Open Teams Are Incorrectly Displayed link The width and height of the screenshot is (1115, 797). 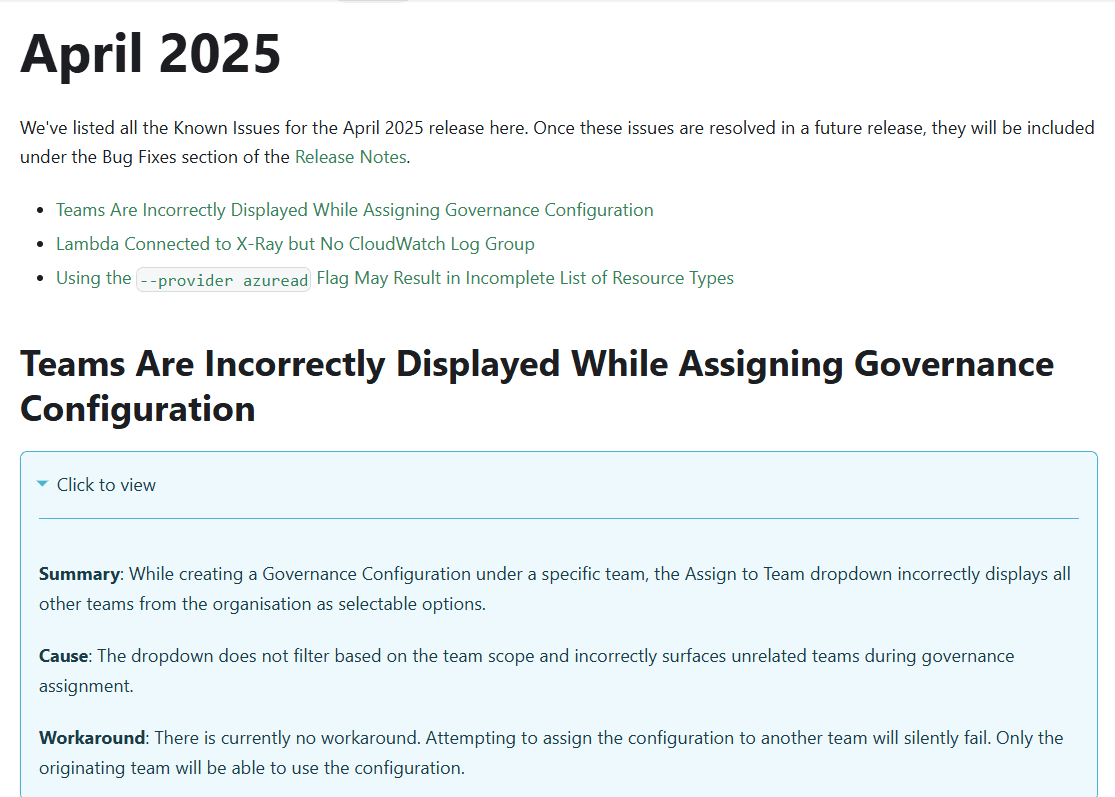click(x=354, y=210)
